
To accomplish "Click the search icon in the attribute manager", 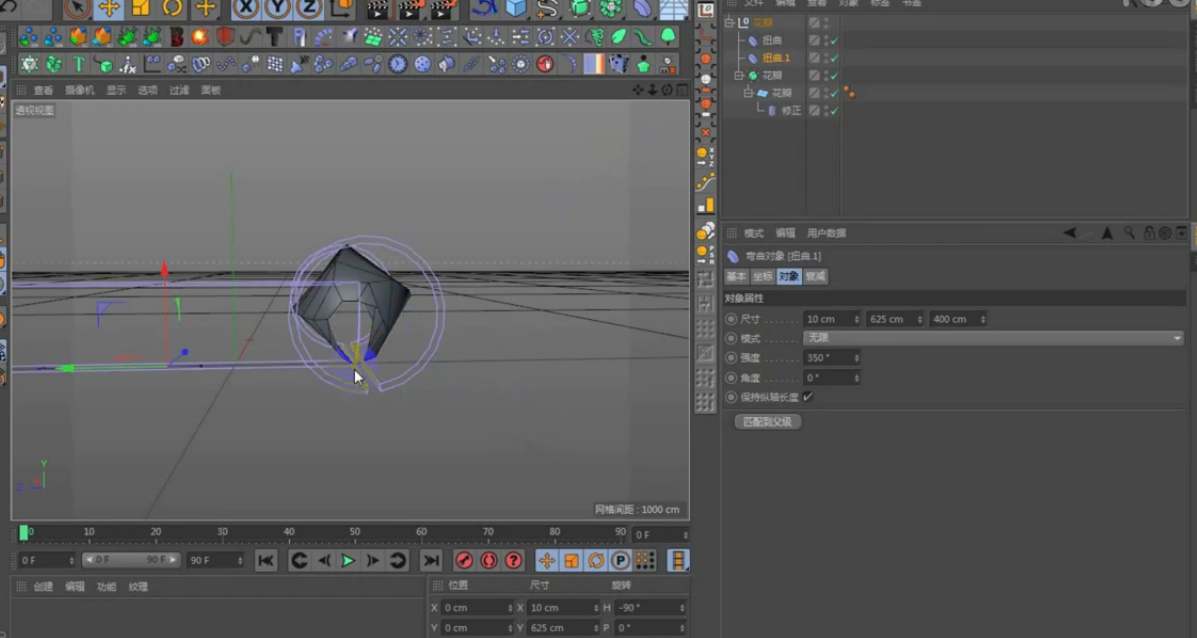I will 1129,233.
